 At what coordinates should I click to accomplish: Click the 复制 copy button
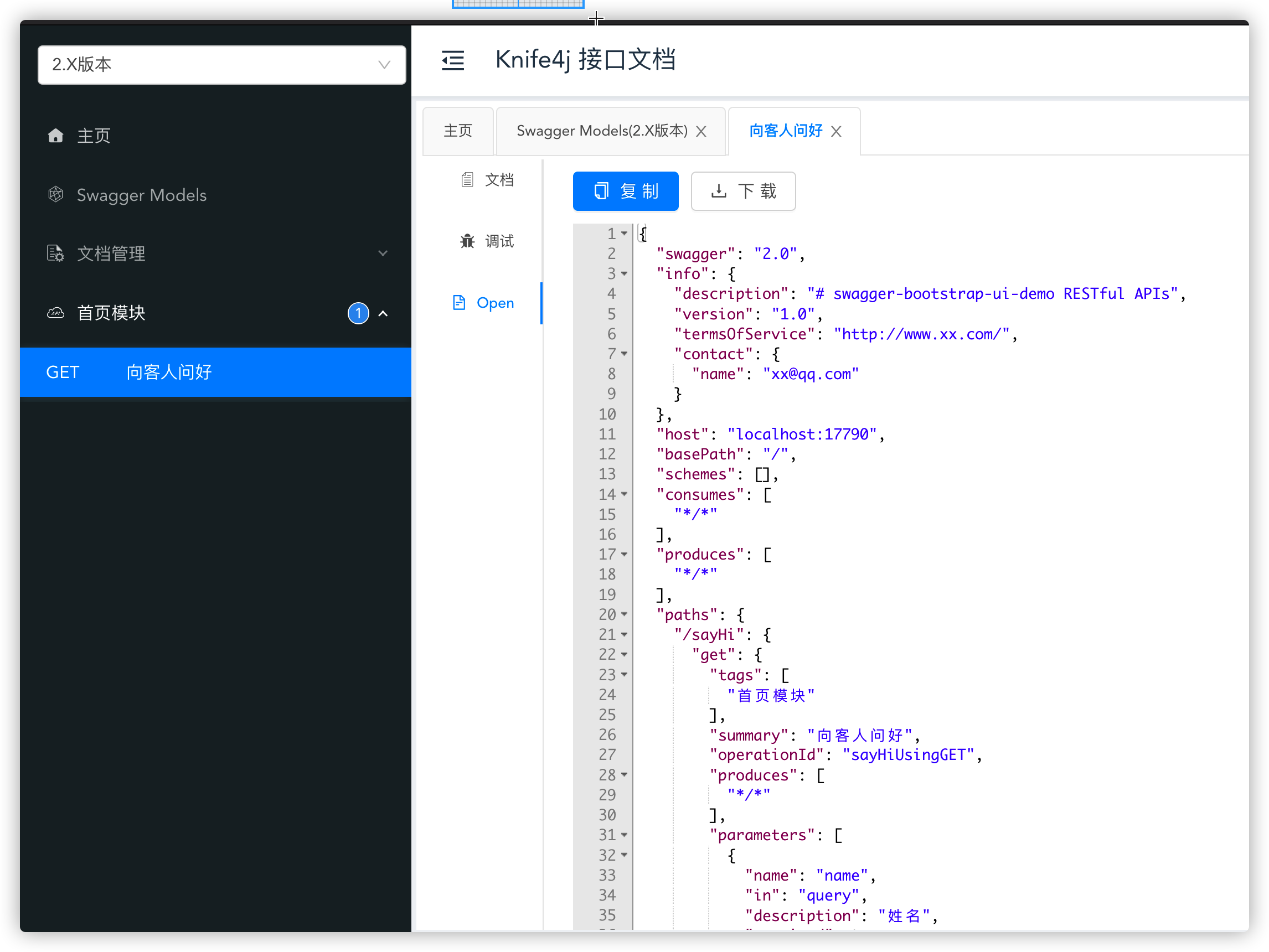pyautogui.click(x=625, y=191)
